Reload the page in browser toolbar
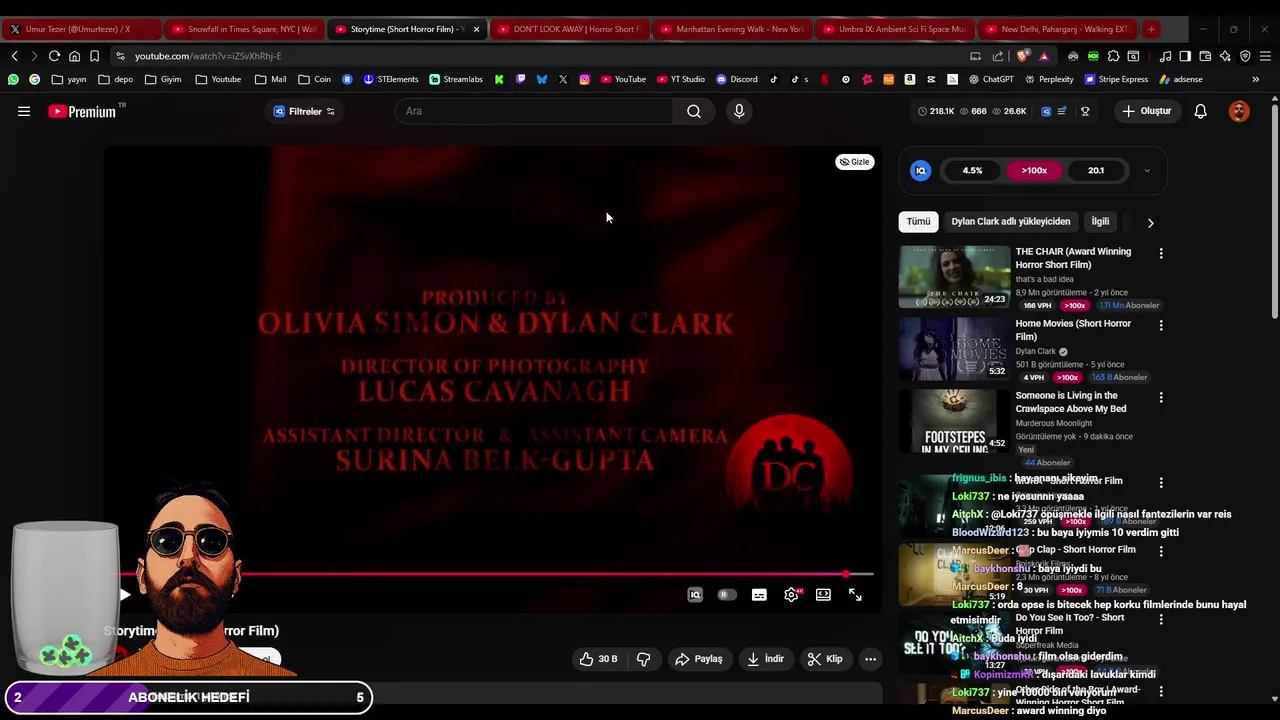 54,56
